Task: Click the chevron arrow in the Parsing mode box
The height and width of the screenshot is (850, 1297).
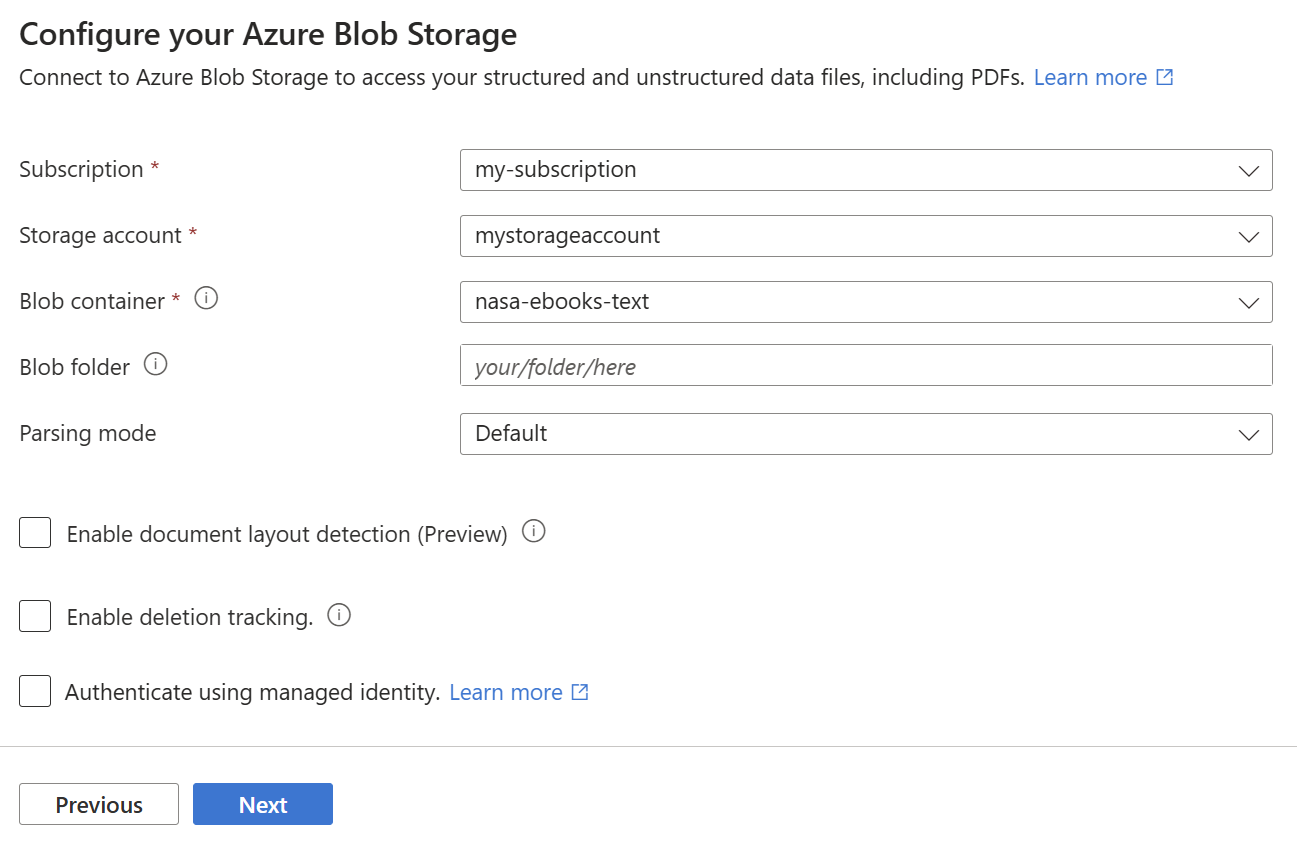Action: (1248, 434)
